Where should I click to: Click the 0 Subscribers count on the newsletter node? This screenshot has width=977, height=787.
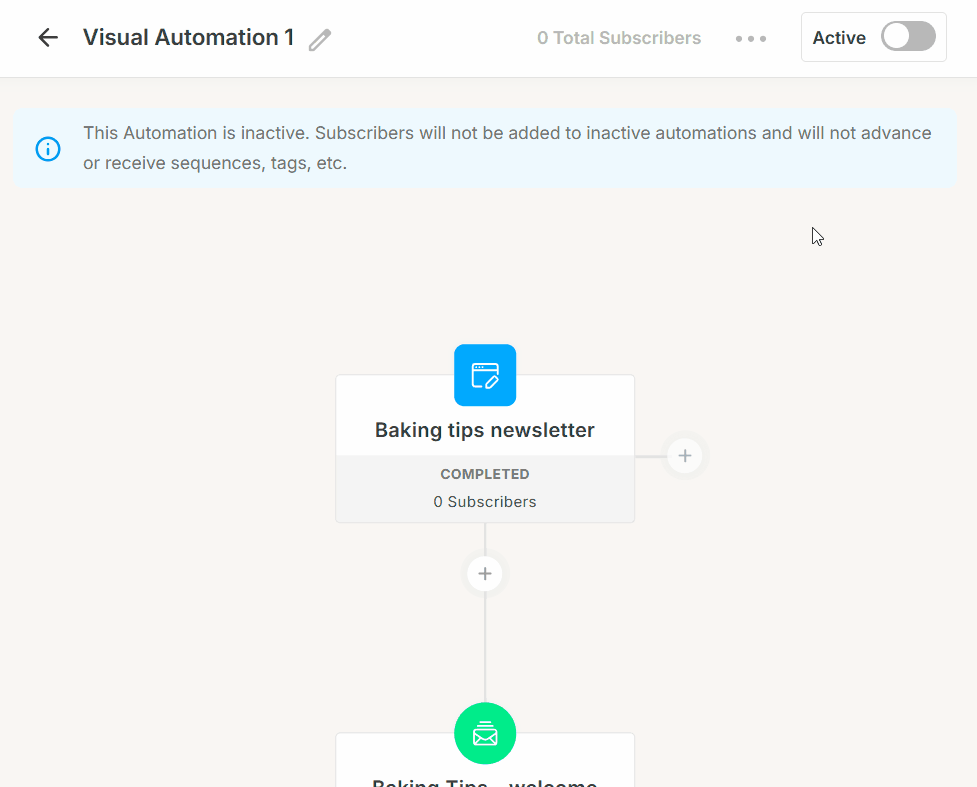coord(485,501)
